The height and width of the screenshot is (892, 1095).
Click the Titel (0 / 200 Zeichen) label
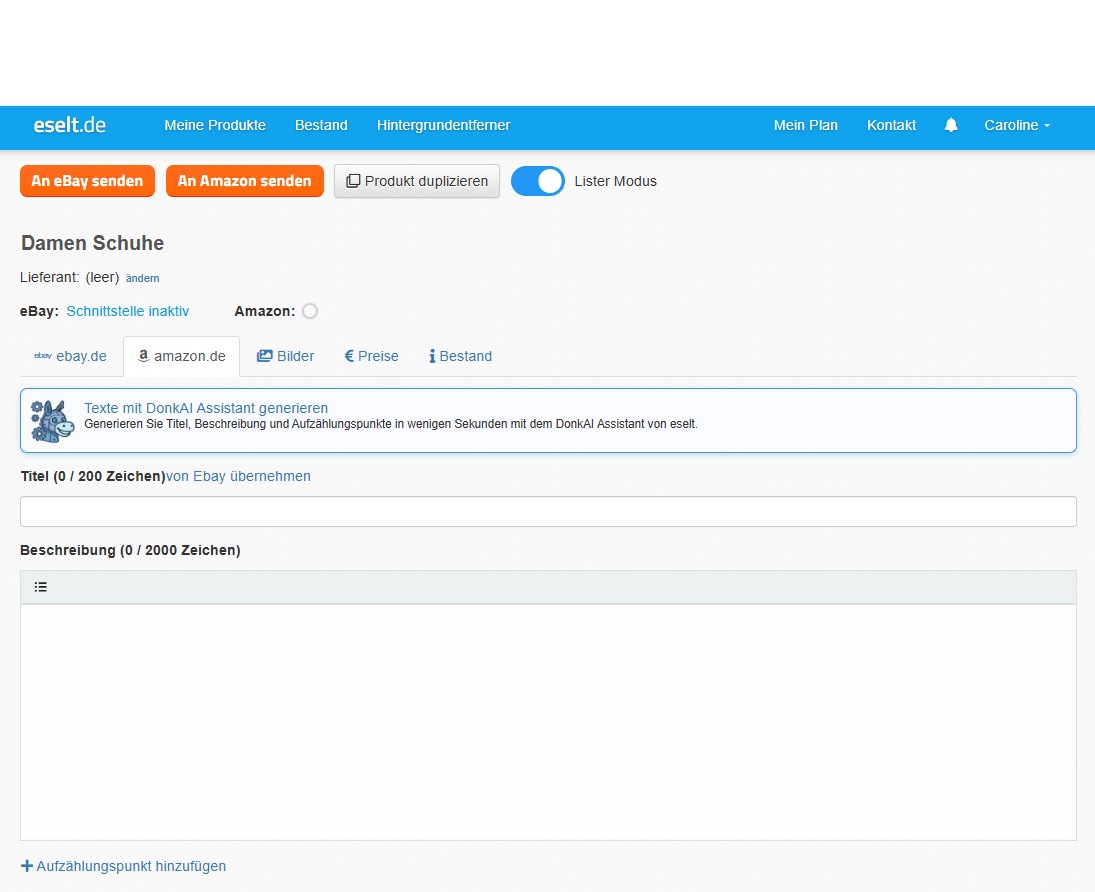click(93, 476)
